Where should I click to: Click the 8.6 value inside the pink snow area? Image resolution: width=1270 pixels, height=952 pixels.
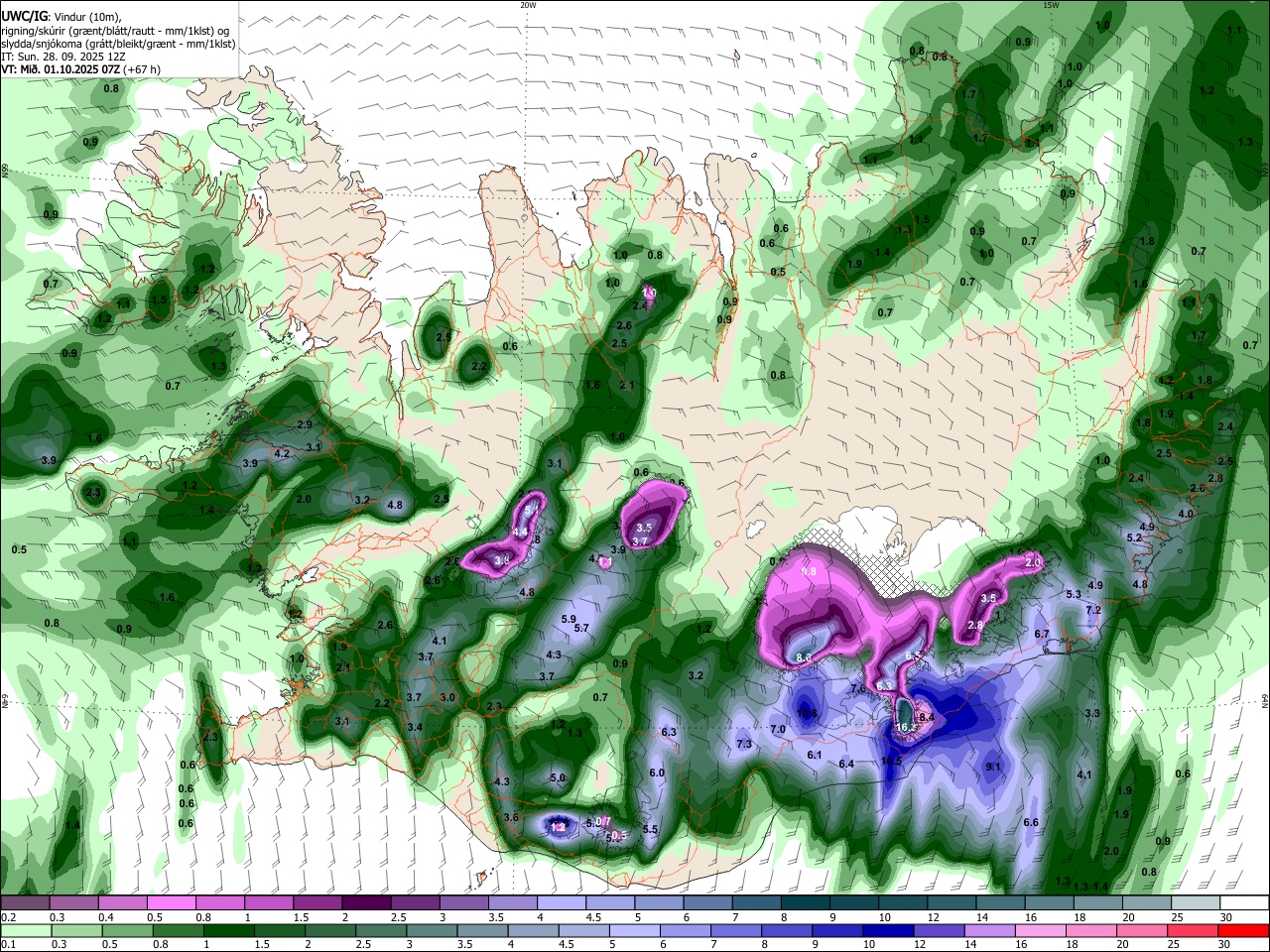804,657
